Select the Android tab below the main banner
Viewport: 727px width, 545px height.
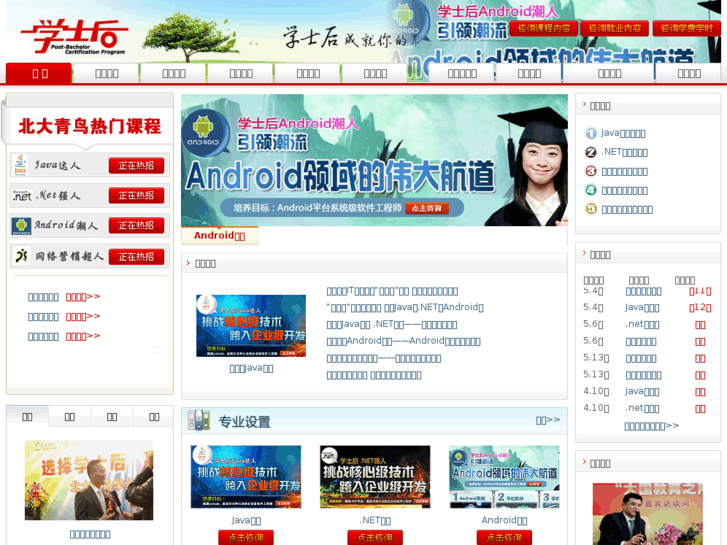[219, 236]
